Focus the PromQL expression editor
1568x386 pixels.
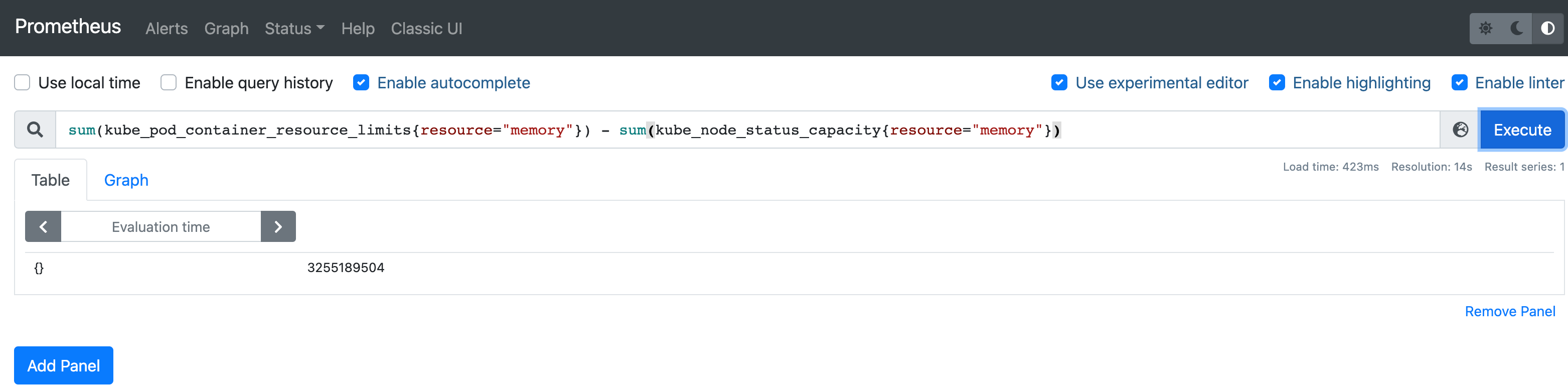747,130
